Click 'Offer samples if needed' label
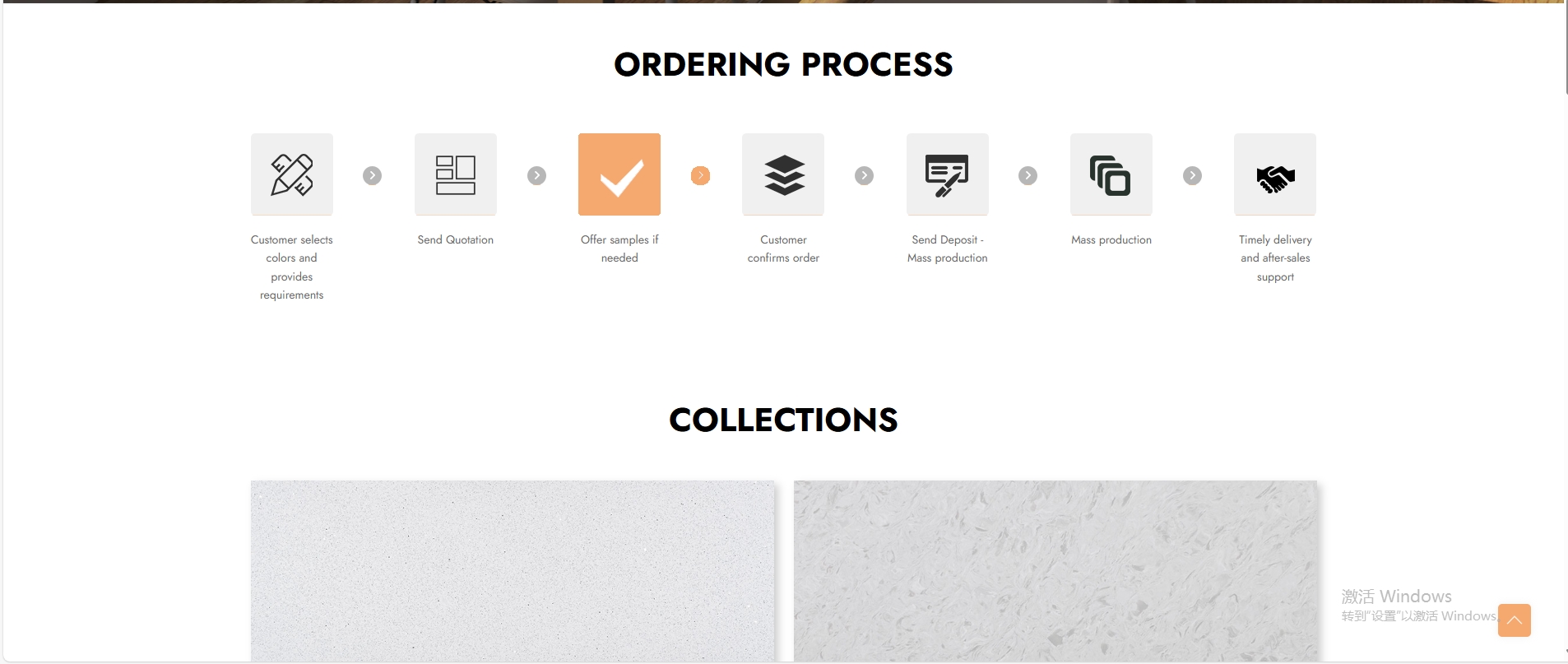This screenshot has height=664, width=1568. (619, 248)
